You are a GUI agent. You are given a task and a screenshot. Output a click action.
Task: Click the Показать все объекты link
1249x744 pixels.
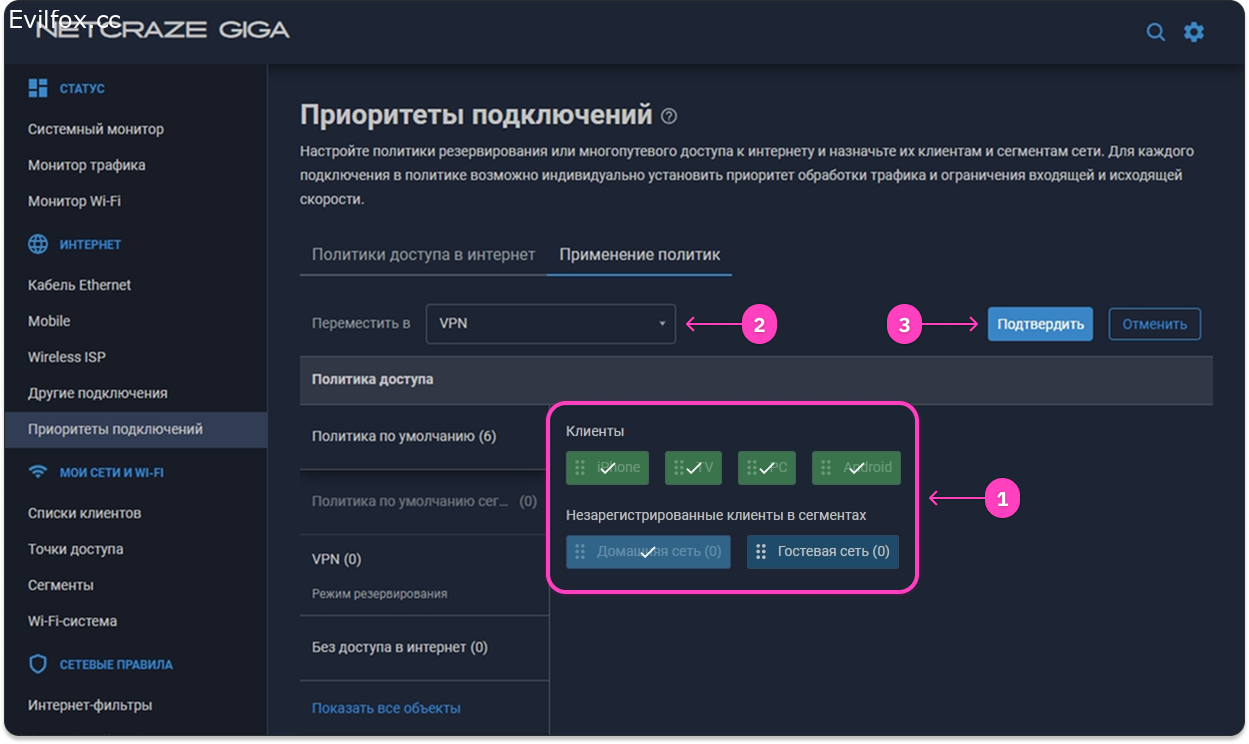[386, 708]
